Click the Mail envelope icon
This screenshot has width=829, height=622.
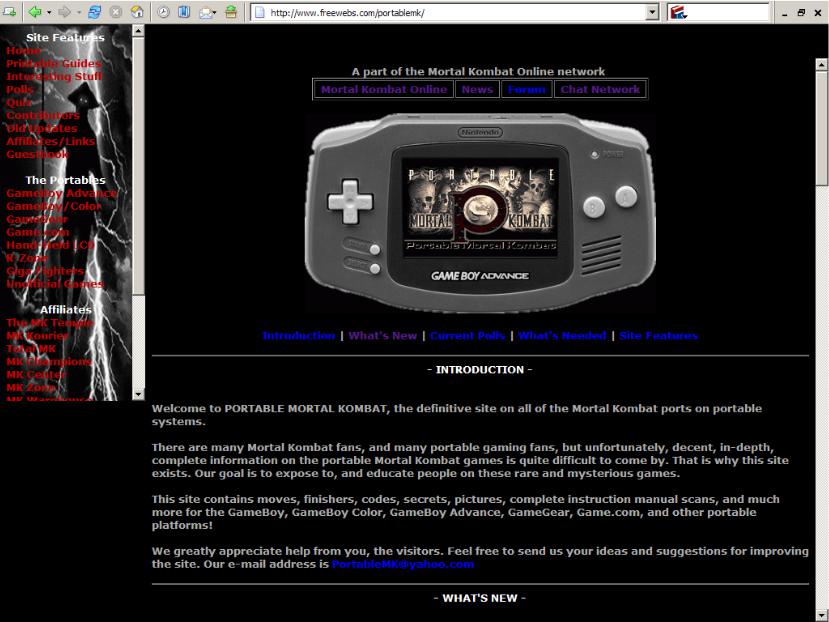[205, 12]
